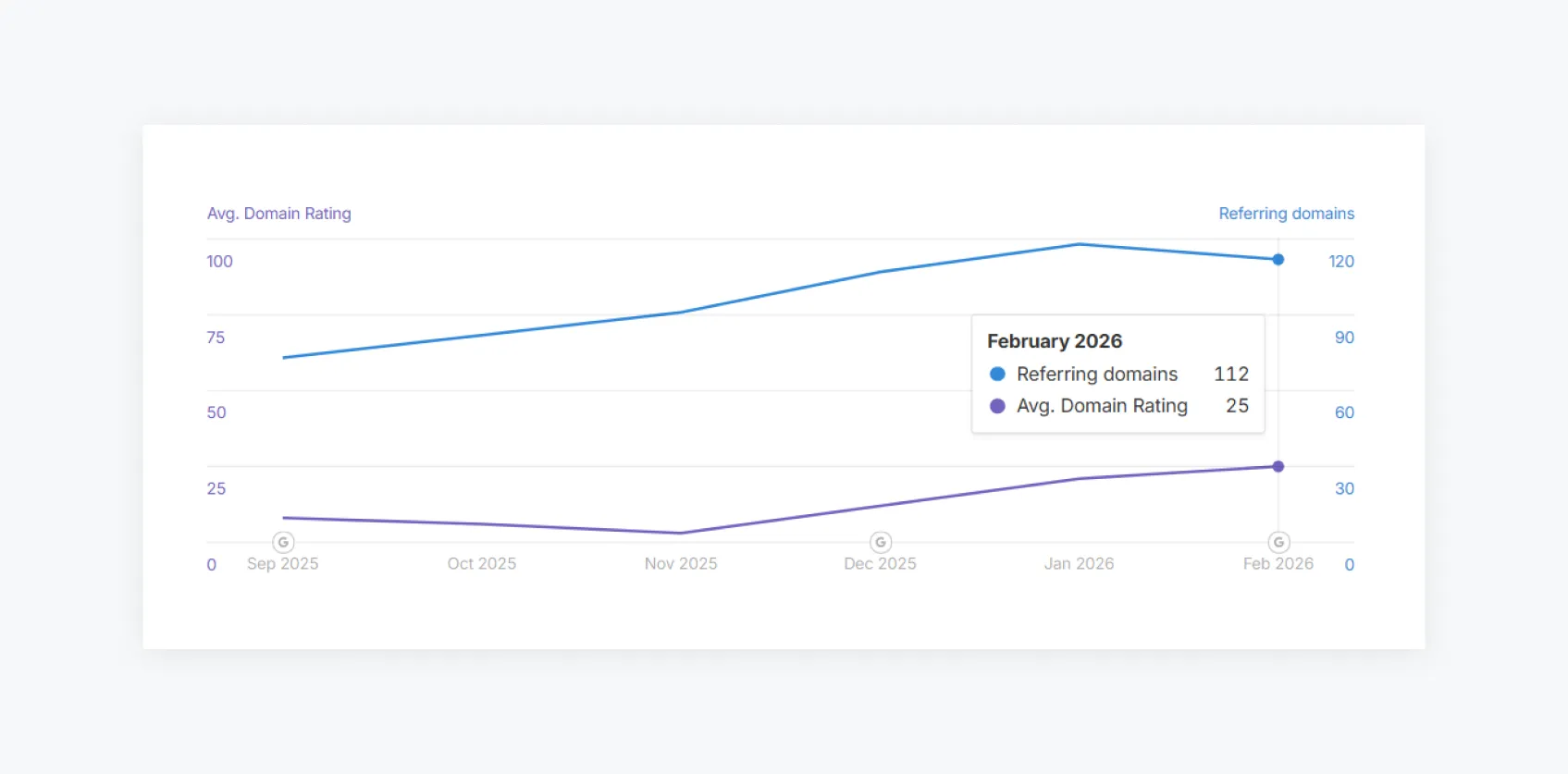Select the Dec 2025 x-axis label

coord(880,564)
